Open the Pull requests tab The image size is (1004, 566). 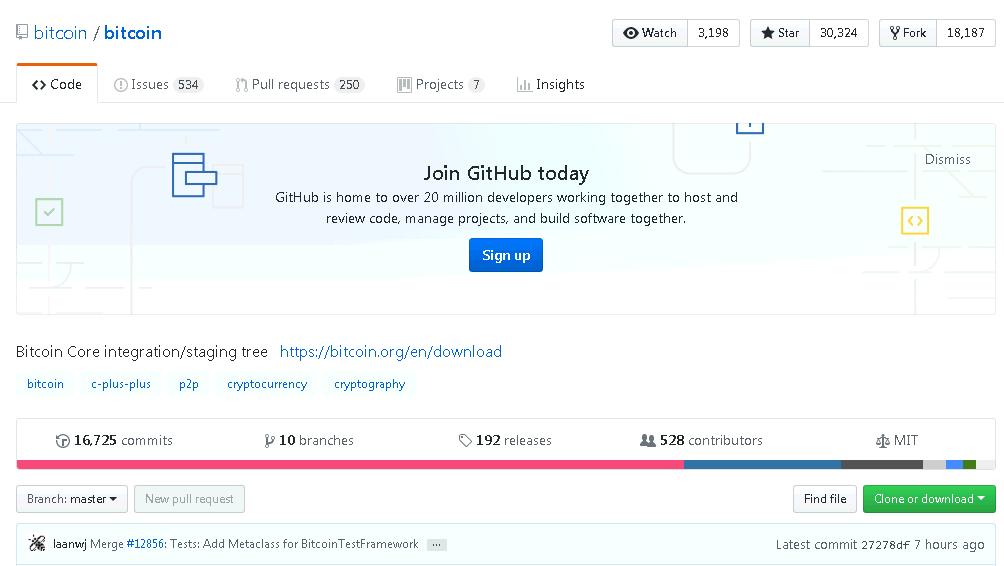[x=298, y=85]
